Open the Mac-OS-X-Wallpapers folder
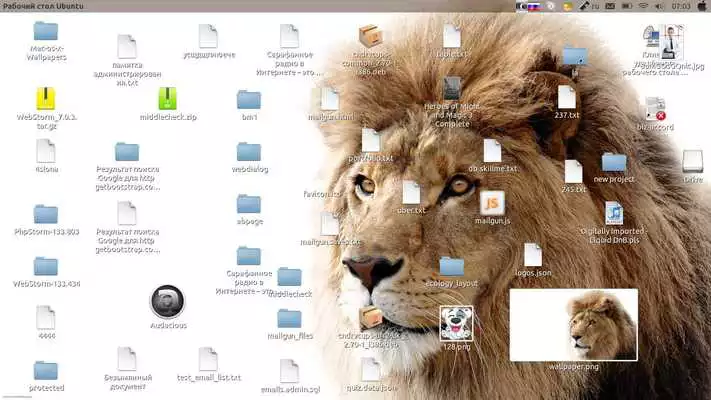Image resolution: width=711 pixels, height=400 pixels. [46, 31]
